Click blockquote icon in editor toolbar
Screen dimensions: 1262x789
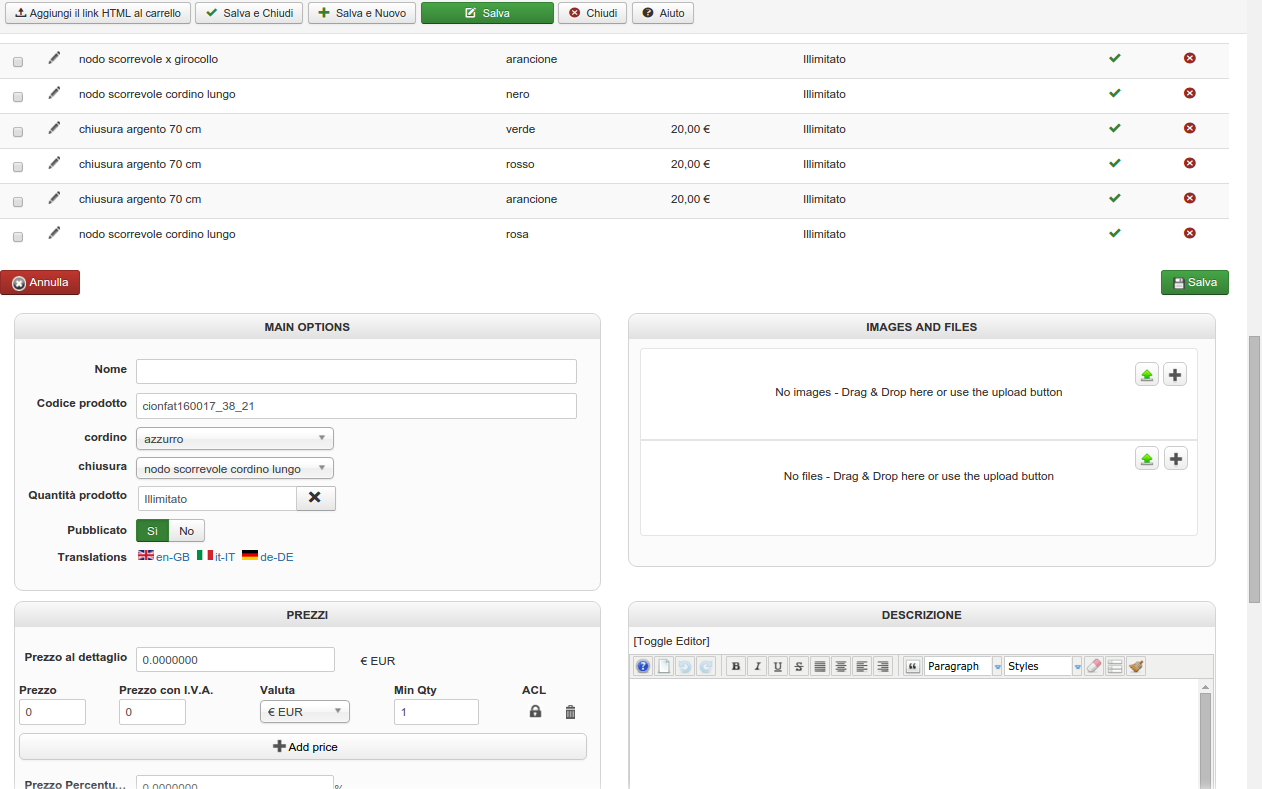click(x=912, y=666)
